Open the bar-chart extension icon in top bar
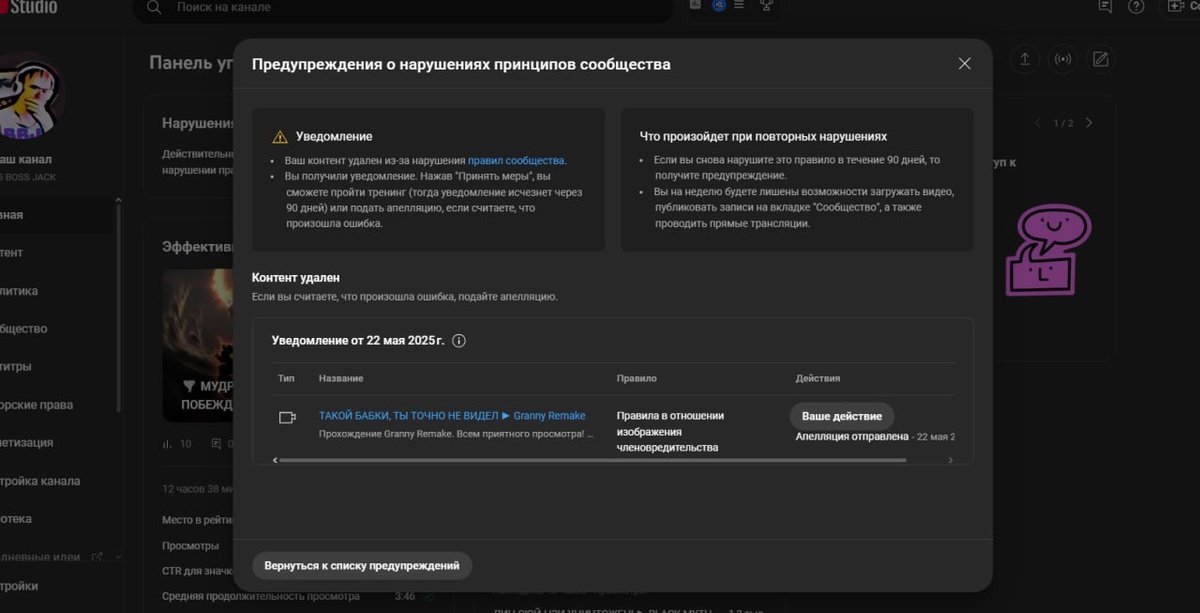Image resolution: width=1200 pixels, height=613 pixels. 697,5
